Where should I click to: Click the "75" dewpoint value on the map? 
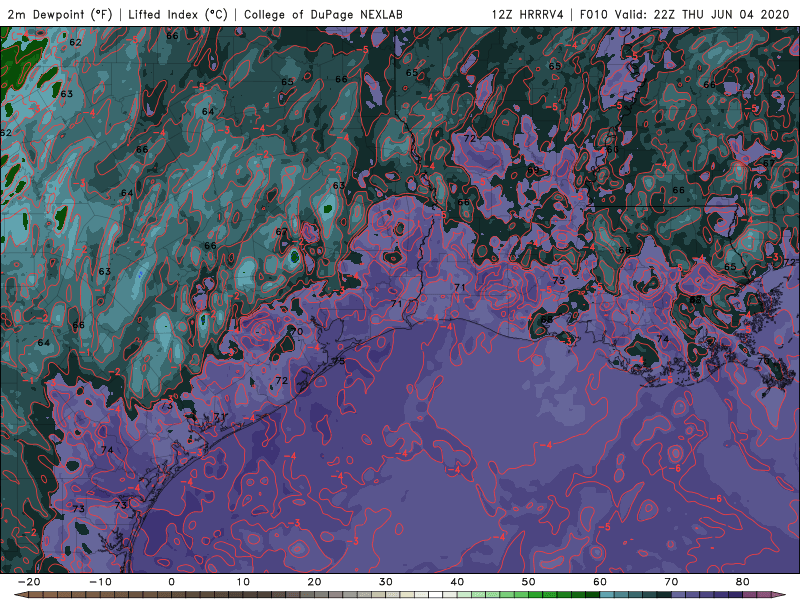[339, 361]
